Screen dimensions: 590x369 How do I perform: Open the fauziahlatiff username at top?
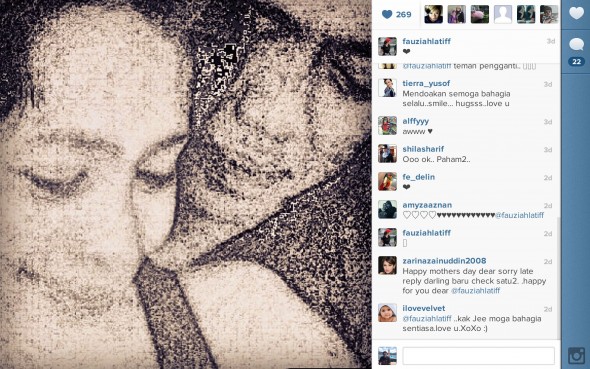pos(426,41)
